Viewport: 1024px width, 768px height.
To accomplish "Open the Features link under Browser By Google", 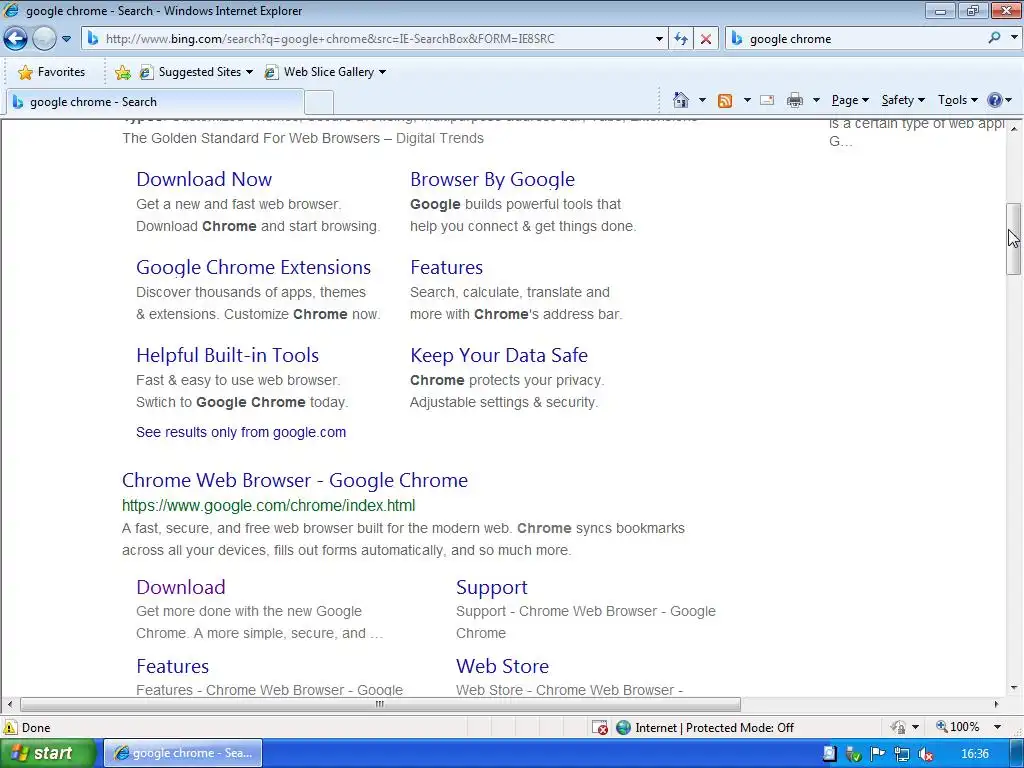I will click(446, 268).
